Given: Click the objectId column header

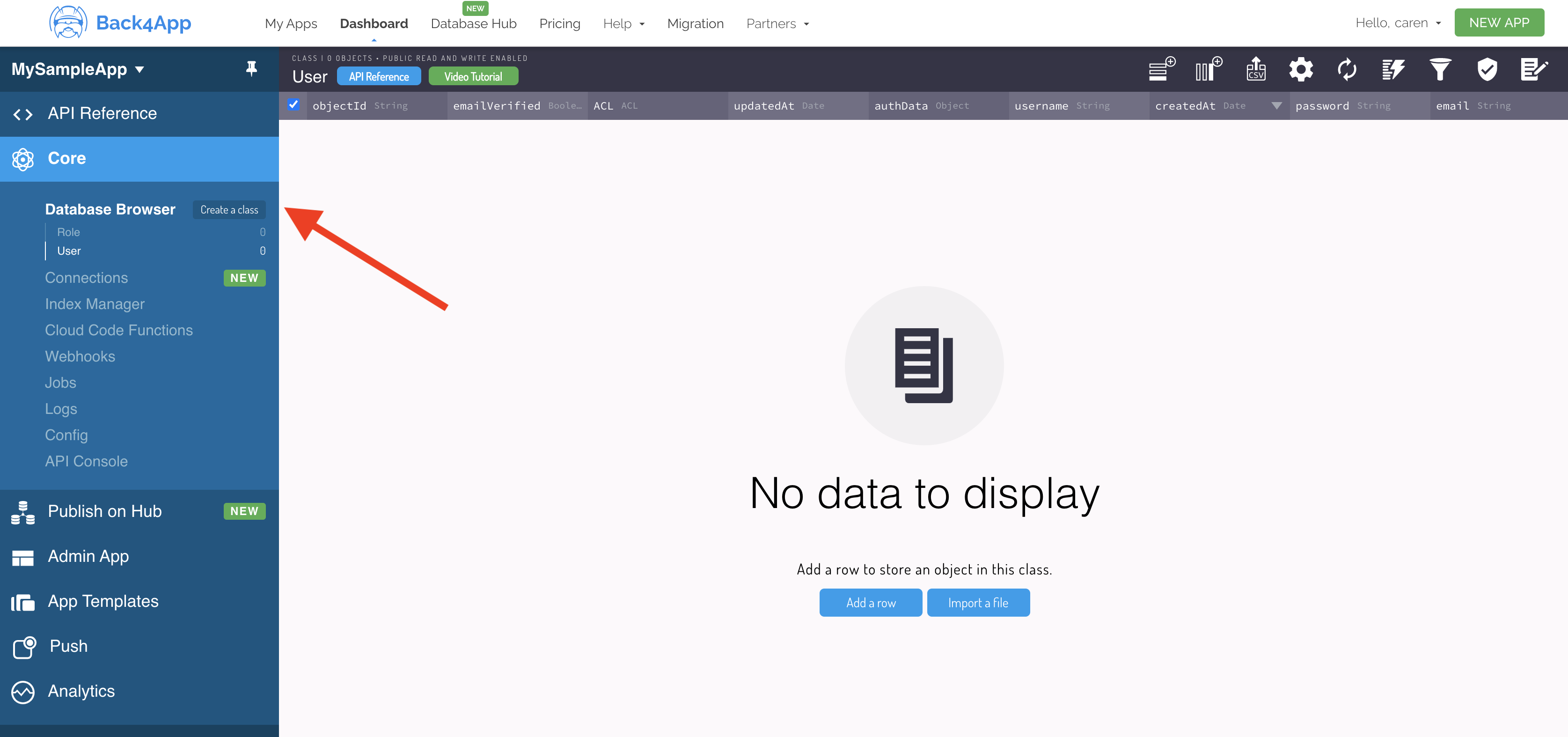Looking at the screenshot, I should [x=377, y=106].
